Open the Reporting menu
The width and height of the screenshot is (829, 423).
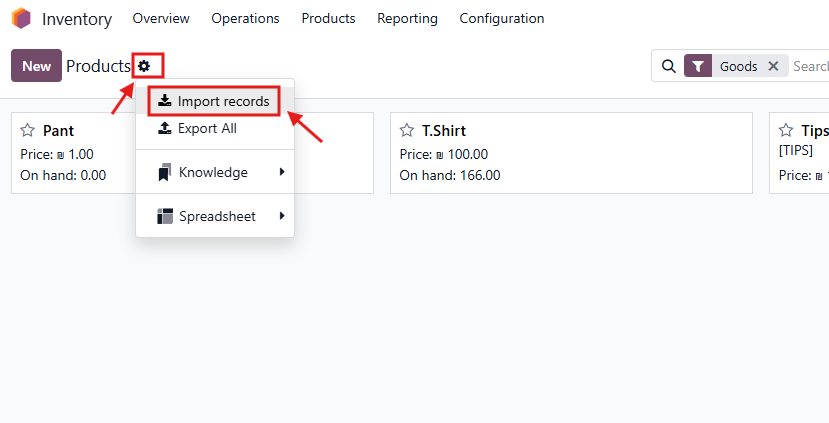pyautogui.click(x=407, y=18)
